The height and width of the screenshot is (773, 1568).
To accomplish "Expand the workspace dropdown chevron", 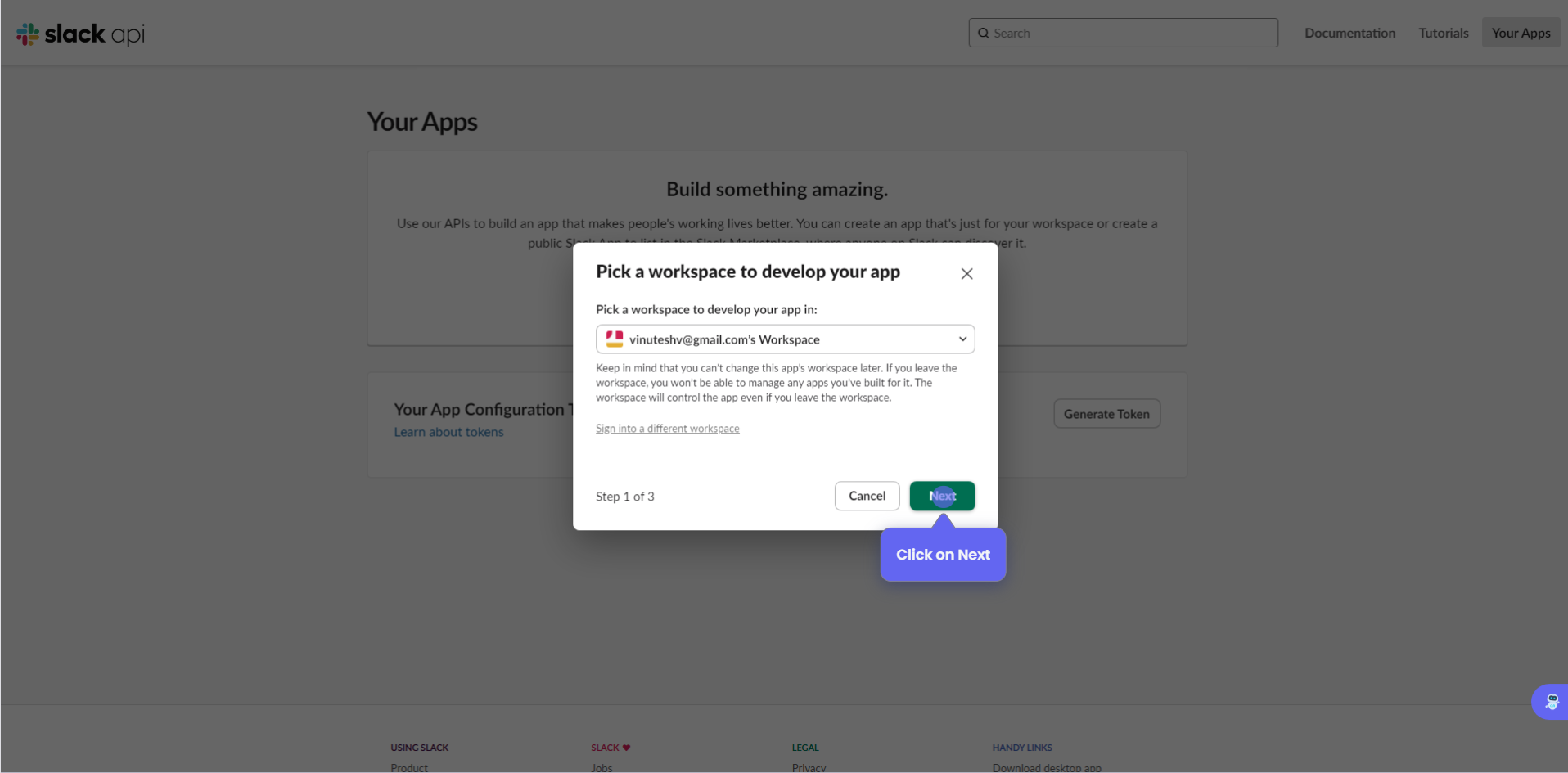I will (962, 339).
